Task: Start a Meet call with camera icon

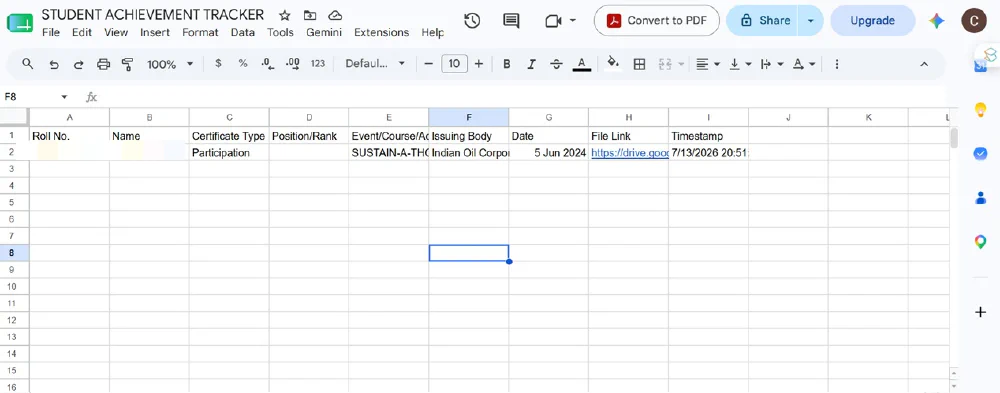Action: pos(552,21)
